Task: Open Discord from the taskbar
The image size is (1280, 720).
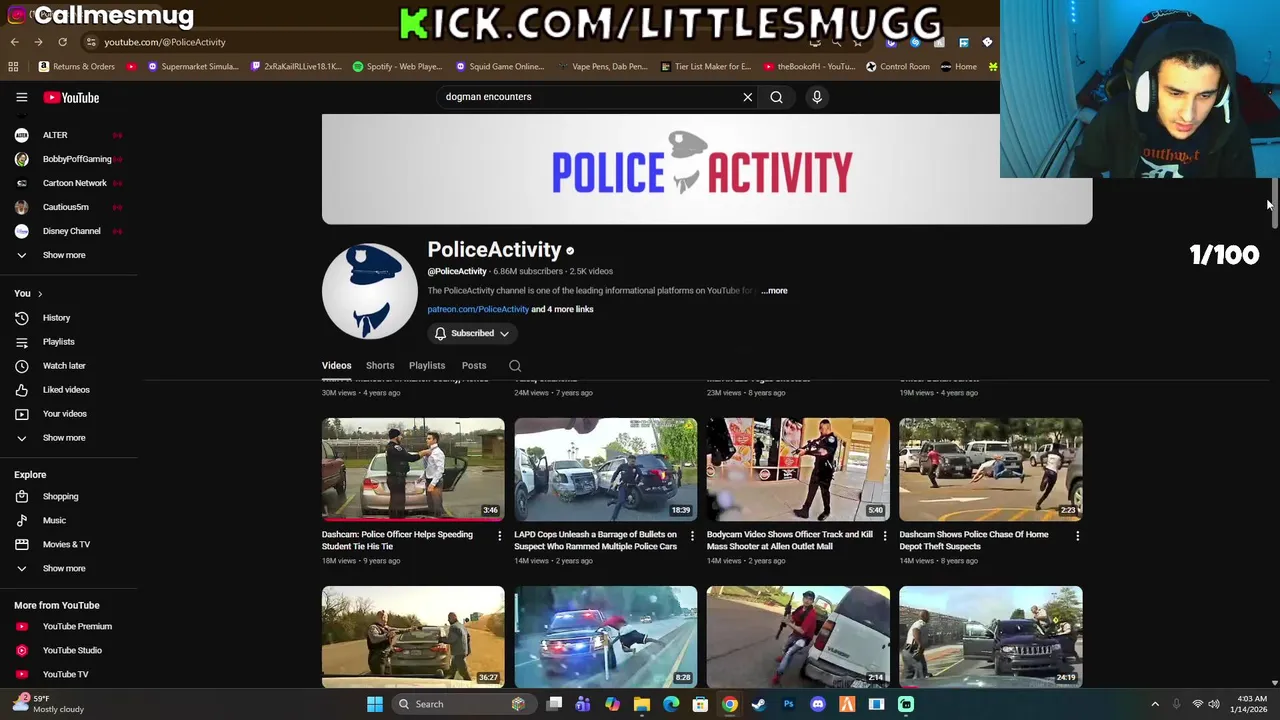Action: [x=818, y=704]
